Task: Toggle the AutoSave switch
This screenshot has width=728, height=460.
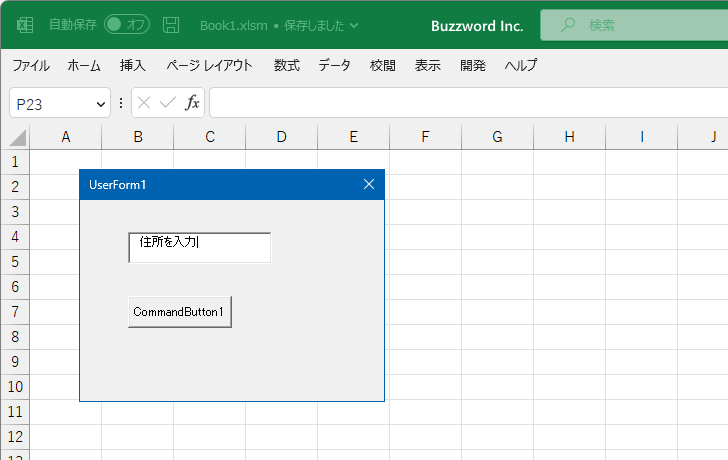Action: coord(127,25)
